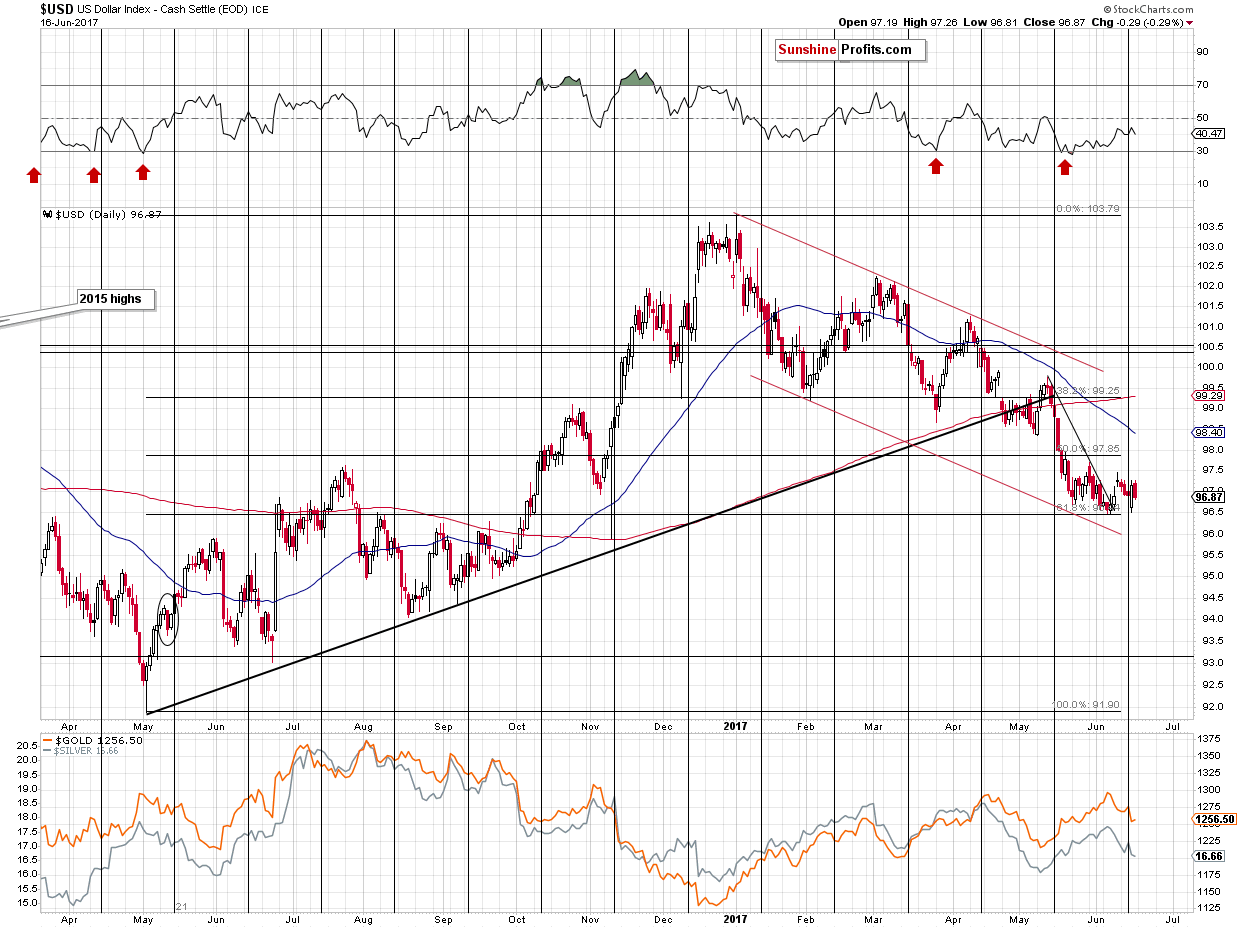Click 'Dec' on the gold panel time axis
1240x928 pixels.
click(x=664, y=917)
